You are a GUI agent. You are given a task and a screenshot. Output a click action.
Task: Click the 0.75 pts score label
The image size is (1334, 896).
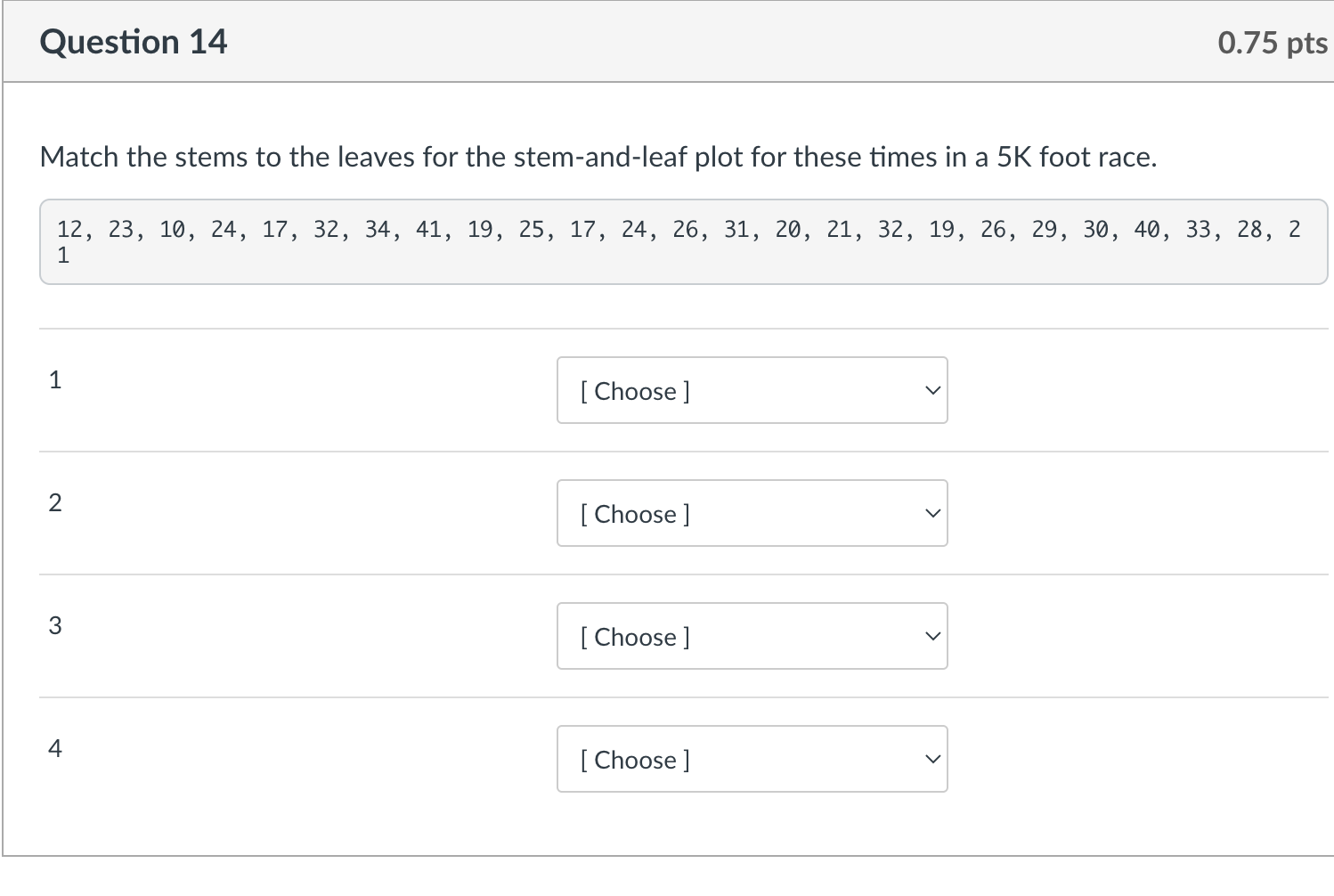pos(1273,43)
